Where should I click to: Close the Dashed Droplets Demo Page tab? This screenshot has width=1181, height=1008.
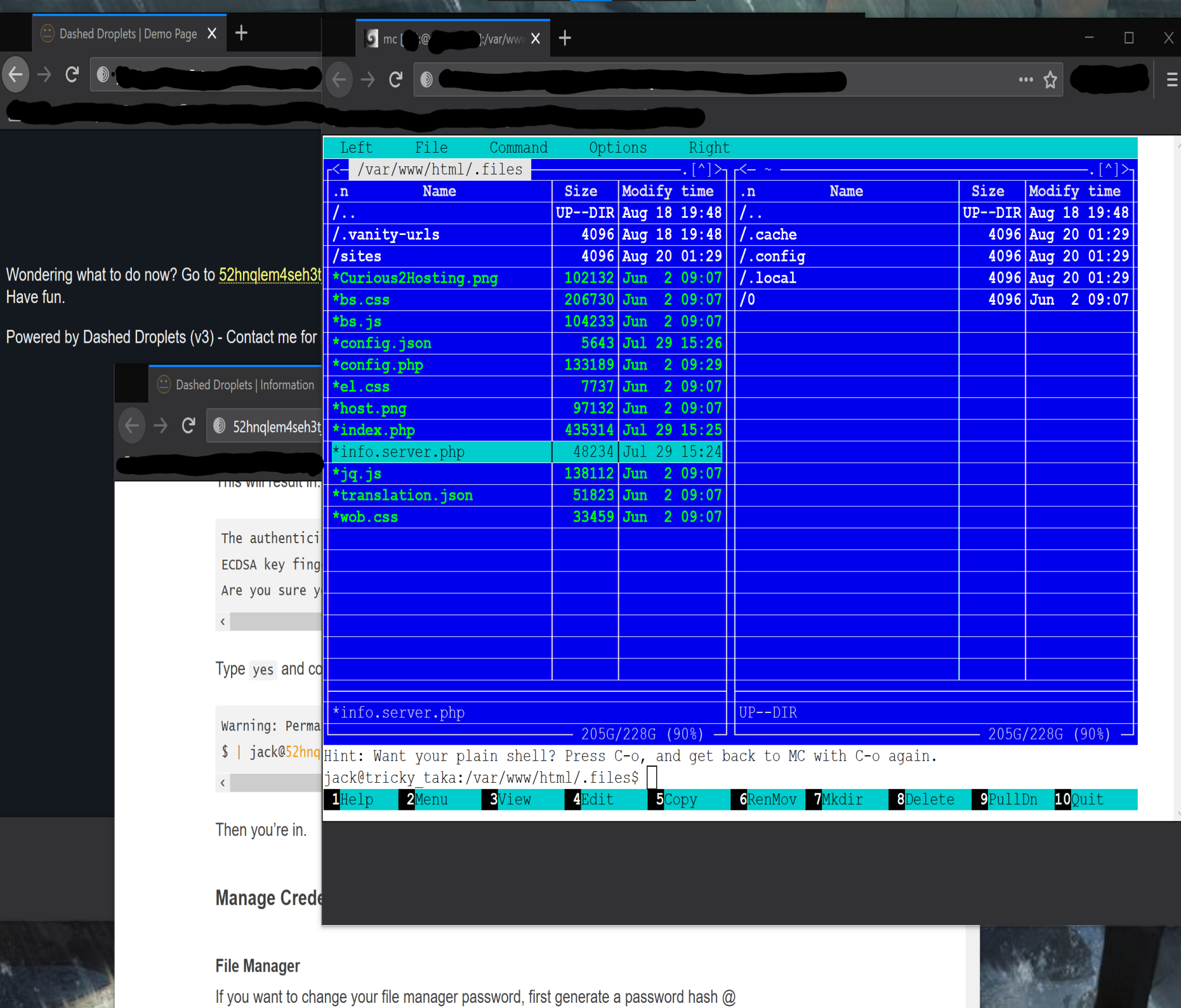(x=212, y=33)
